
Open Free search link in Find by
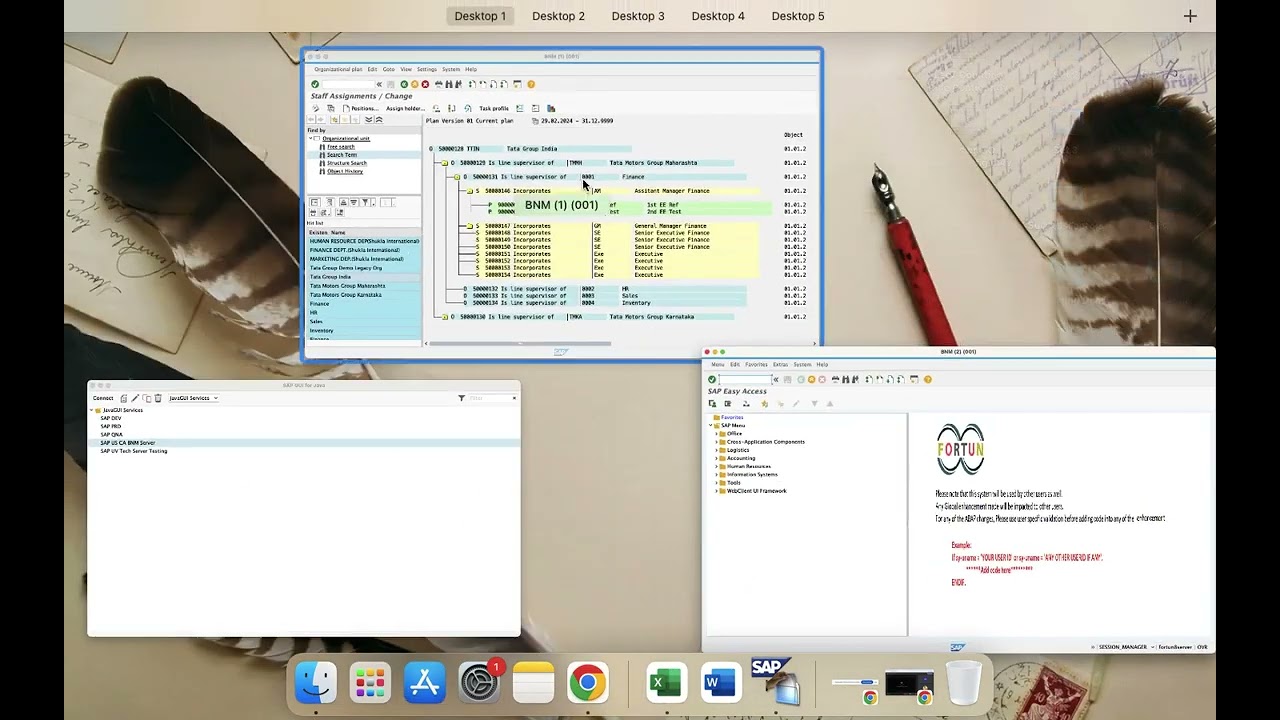click(340, 147)
